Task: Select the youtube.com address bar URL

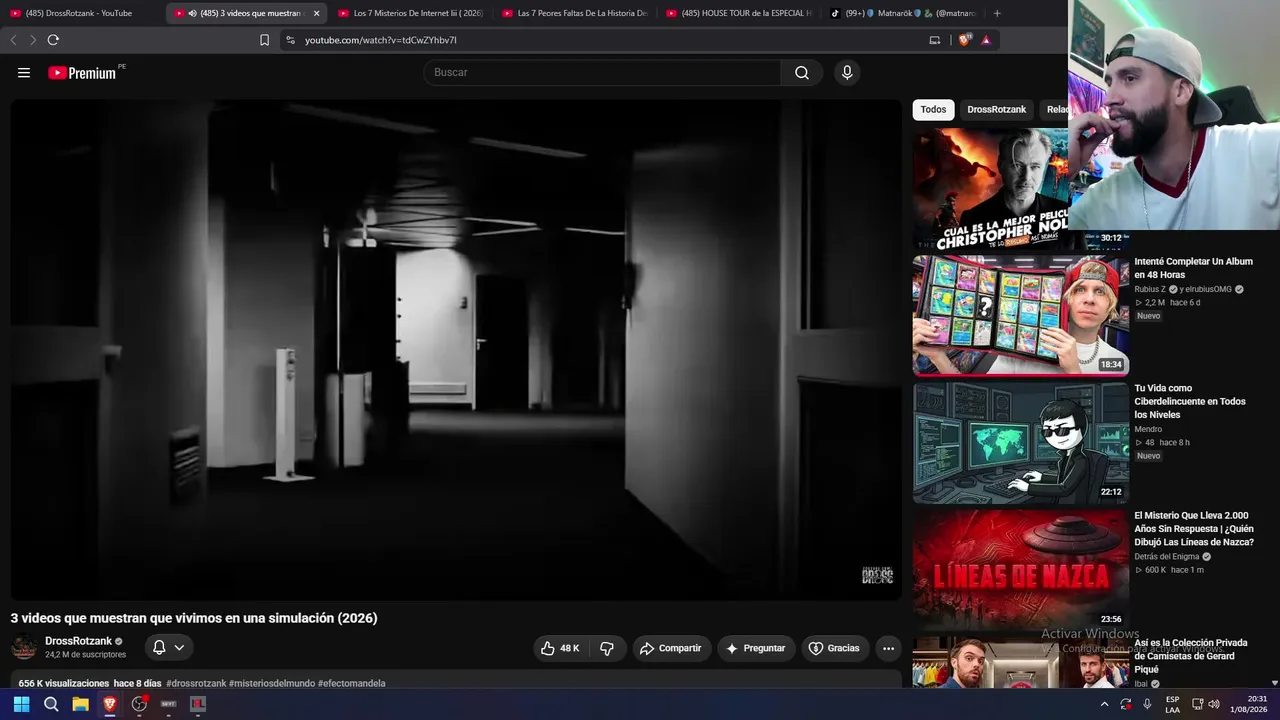Action: (x=381, y=40)
